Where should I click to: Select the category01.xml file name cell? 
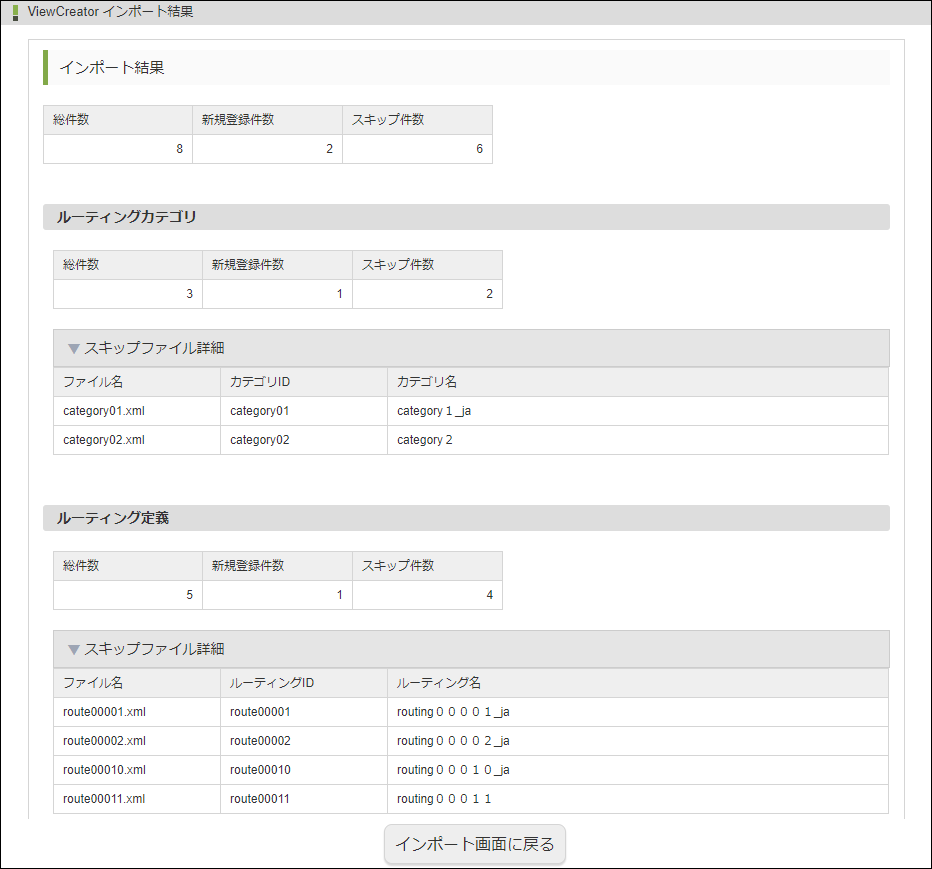click(137, 411)
